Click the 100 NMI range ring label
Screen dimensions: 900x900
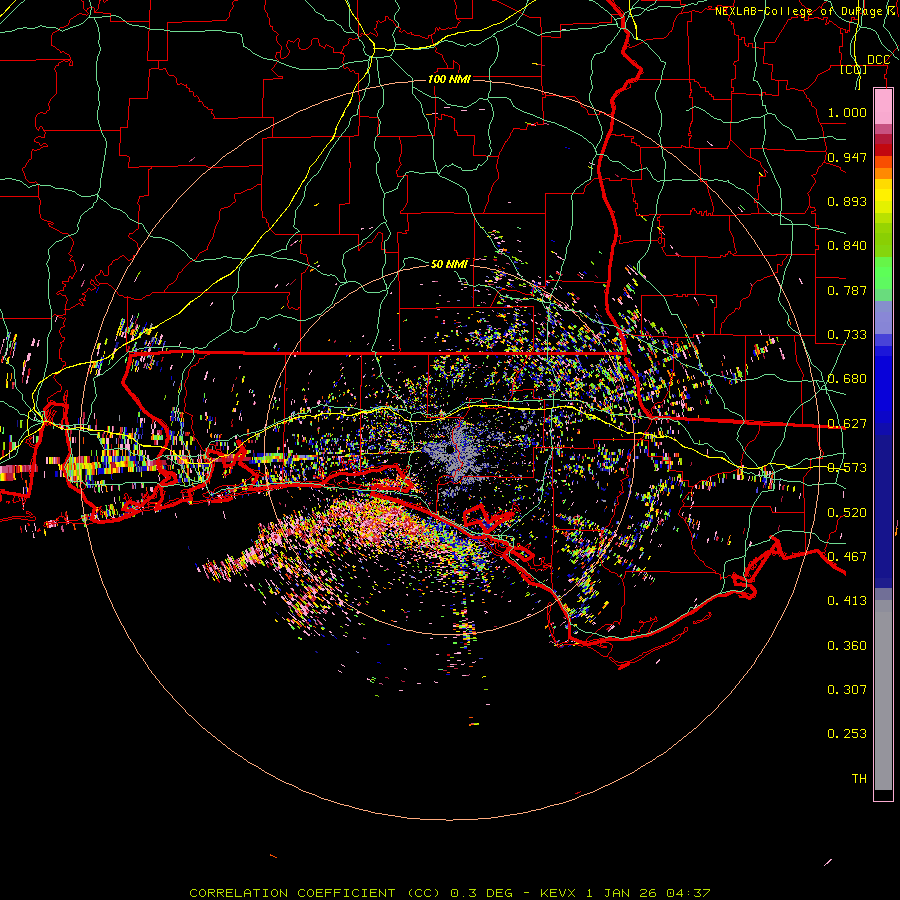click(x=449, y=79)
